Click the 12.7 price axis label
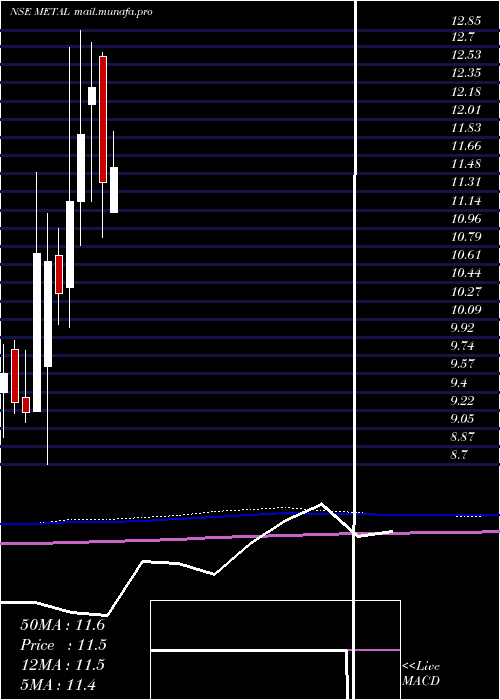 [462, 37]
